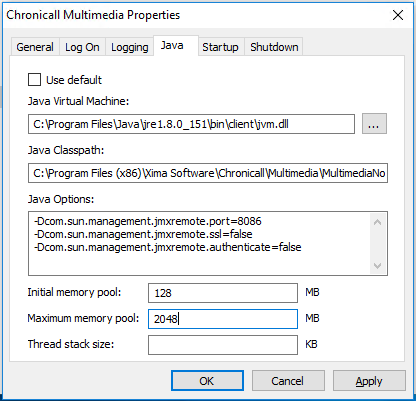Click the Apply button
The image size is (416, 401).
(369, 380)
